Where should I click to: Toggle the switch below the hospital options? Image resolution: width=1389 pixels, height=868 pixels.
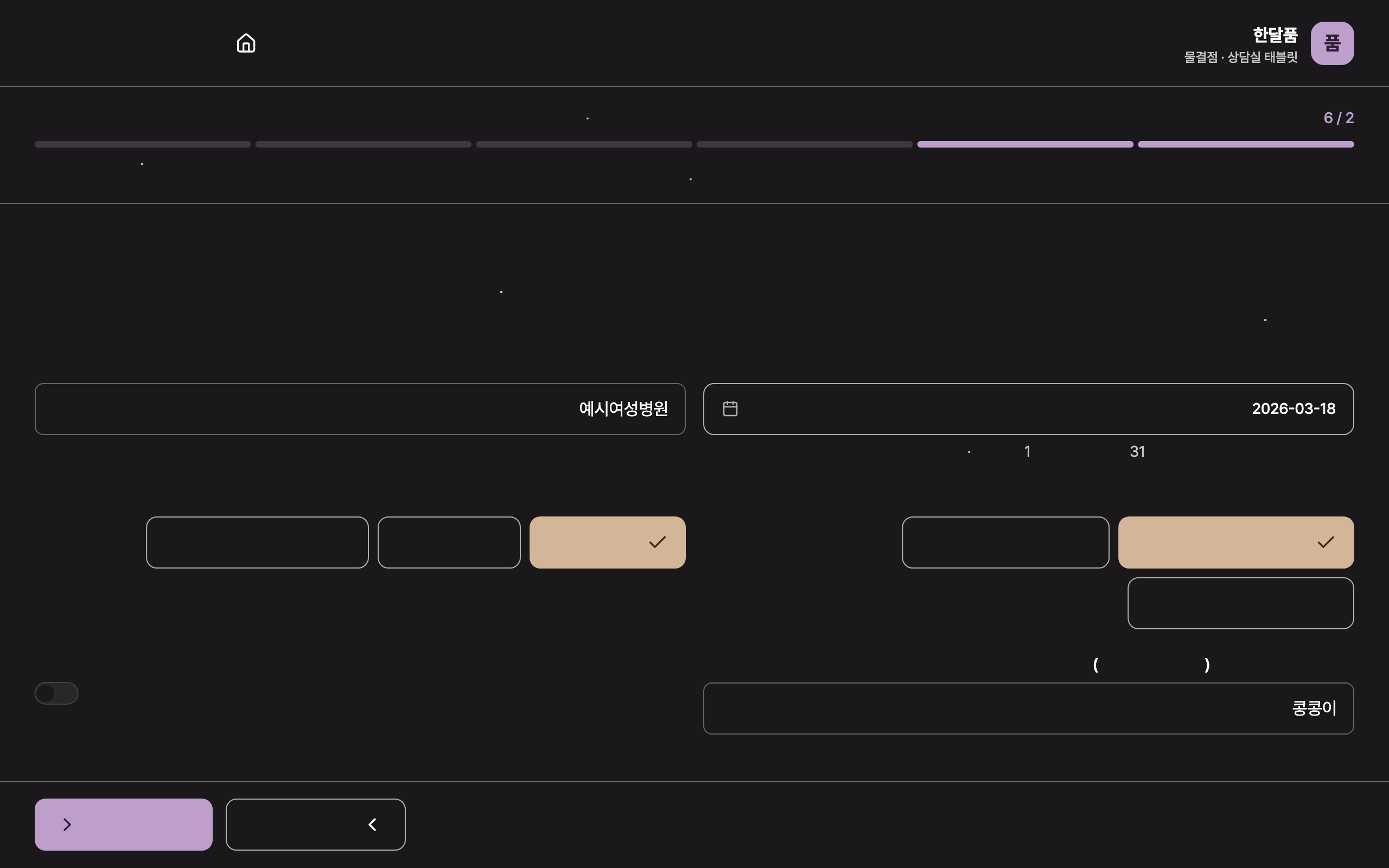coord(56,693)
